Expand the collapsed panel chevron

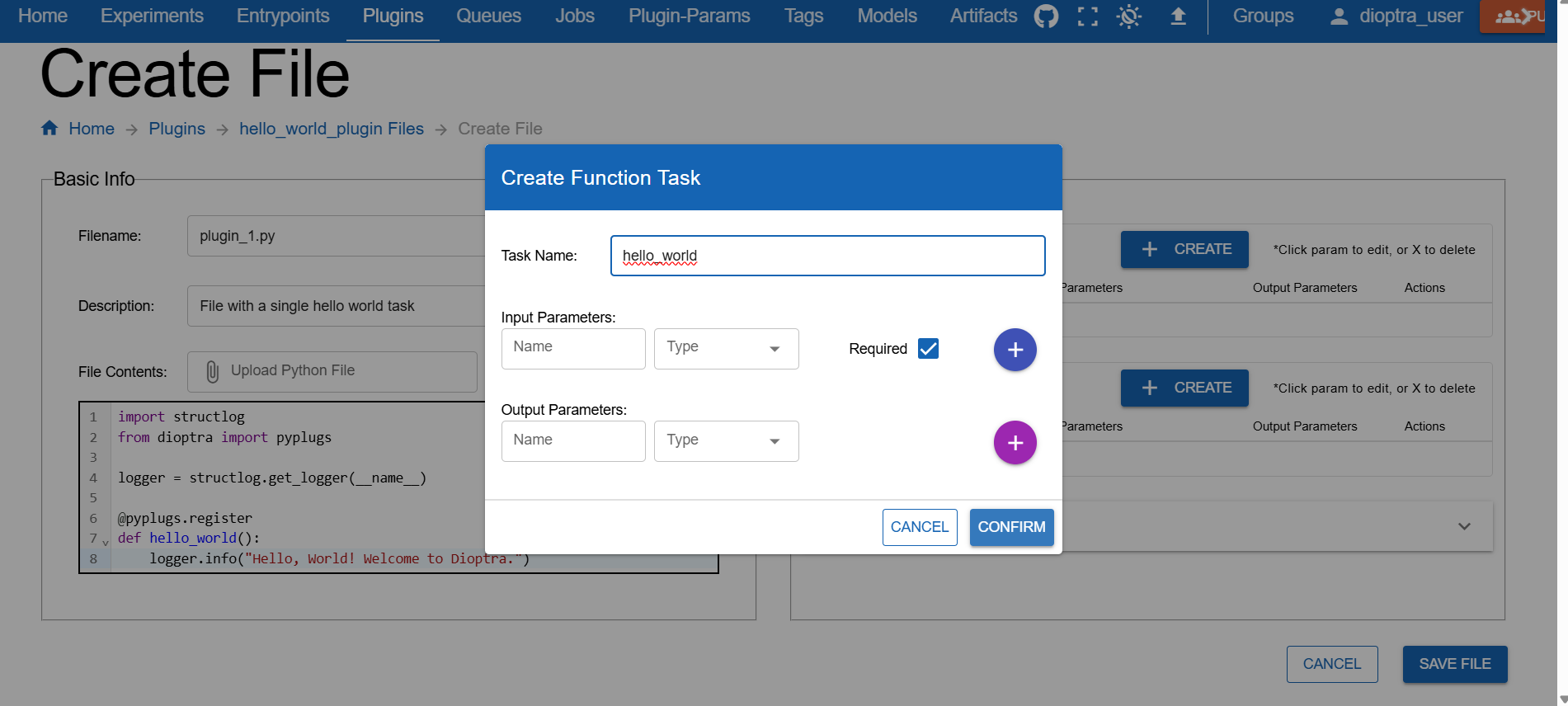click(1464, 526)
